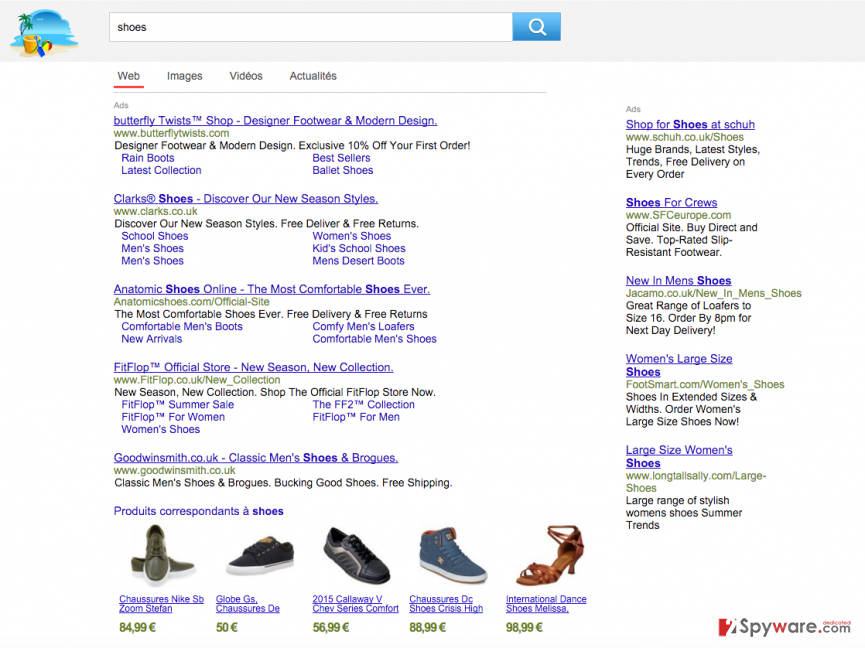Screen dimensions: 865x648
Task: Open the Goodwinsmith.co.uk Classic Men's Shoes ad
Action: [x=255, y=458]
